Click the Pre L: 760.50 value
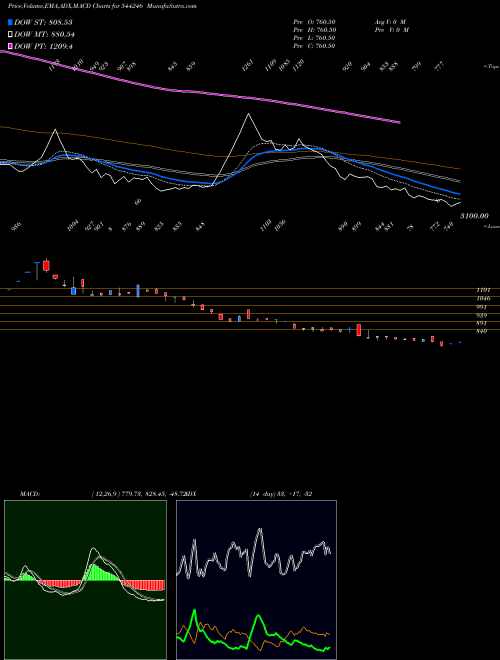Viewport: 500px width, 660px height. point(314,38)
